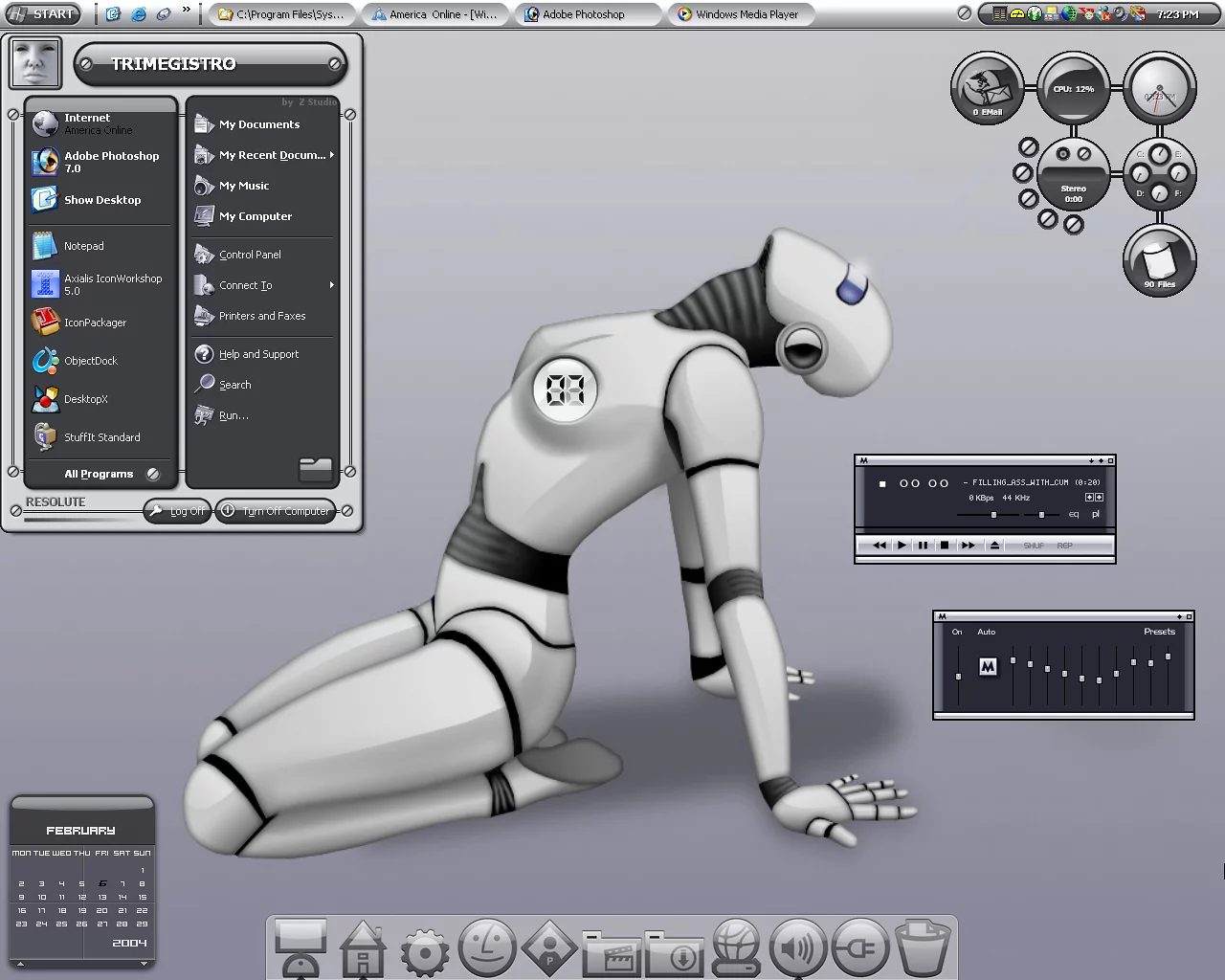This screenshot has height=980, width=1225.
Task: Open the EMail widget orb
Action: [x=987, y=88]
